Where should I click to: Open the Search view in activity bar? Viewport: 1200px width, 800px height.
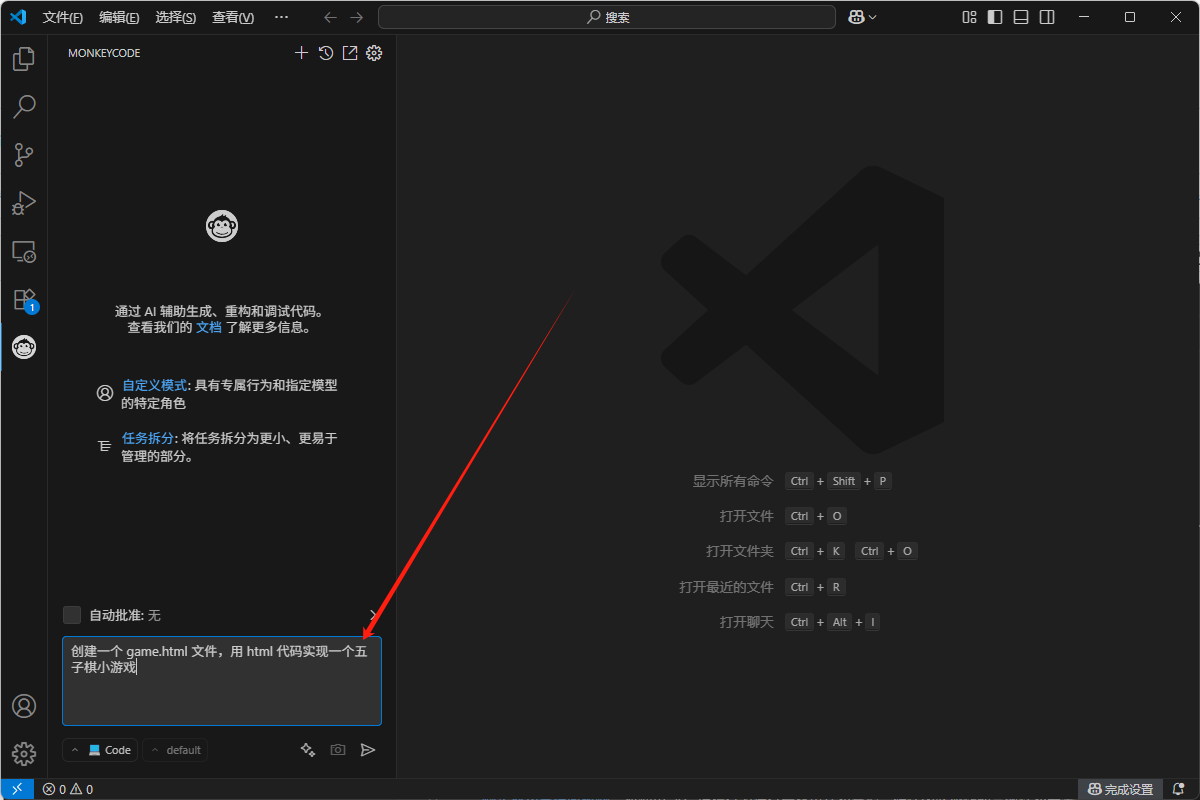point(24,107)
